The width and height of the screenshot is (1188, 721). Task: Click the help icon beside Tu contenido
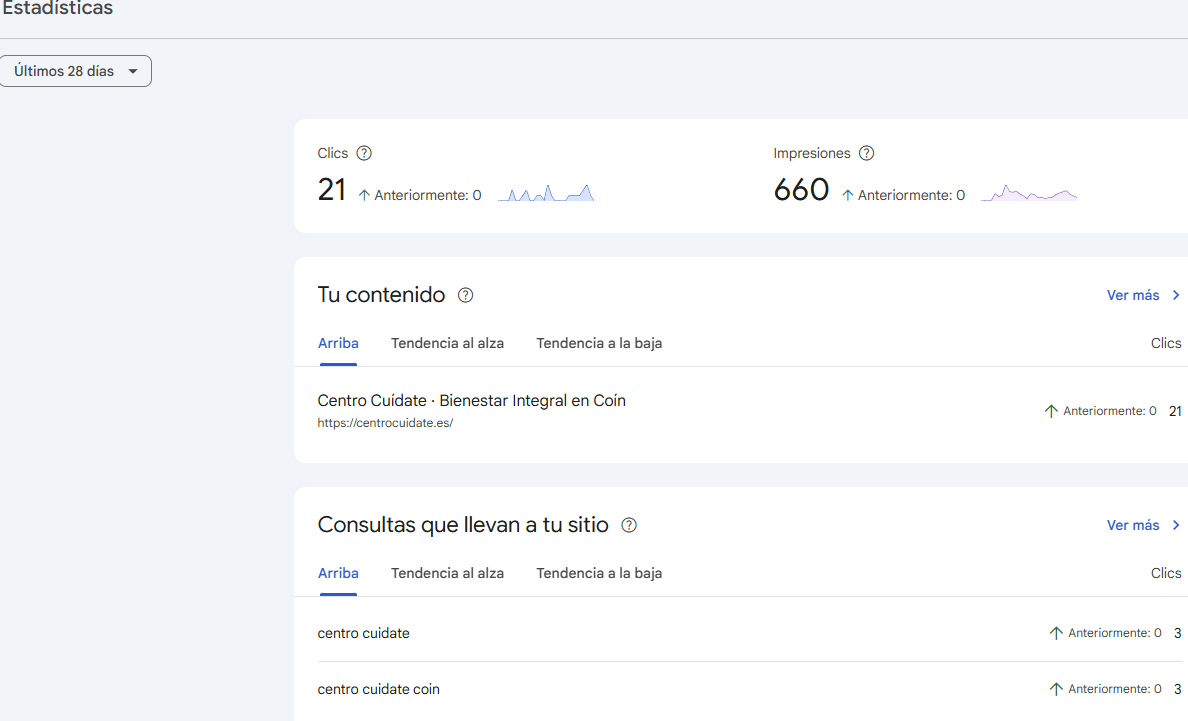pyautogui.click(x=465, y=295)
